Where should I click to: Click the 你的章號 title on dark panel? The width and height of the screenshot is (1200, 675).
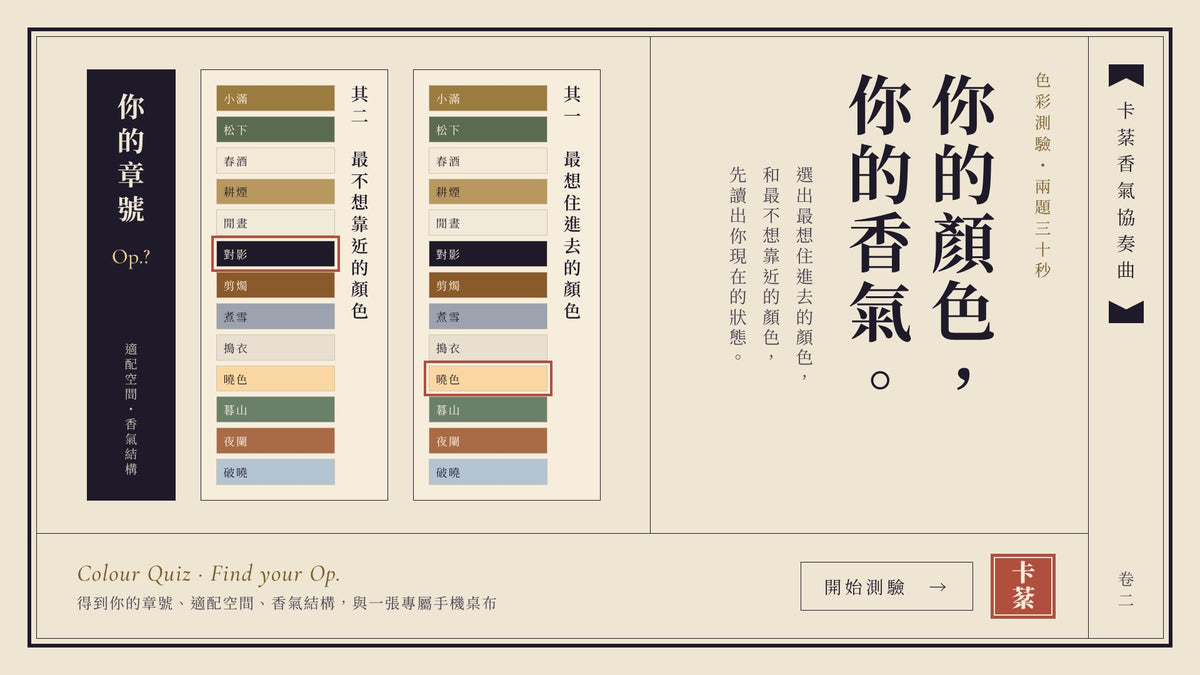point(131,157)
